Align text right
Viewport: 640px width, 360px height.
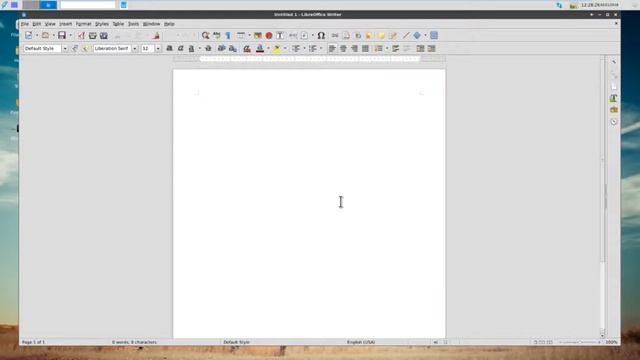point(354,49)
